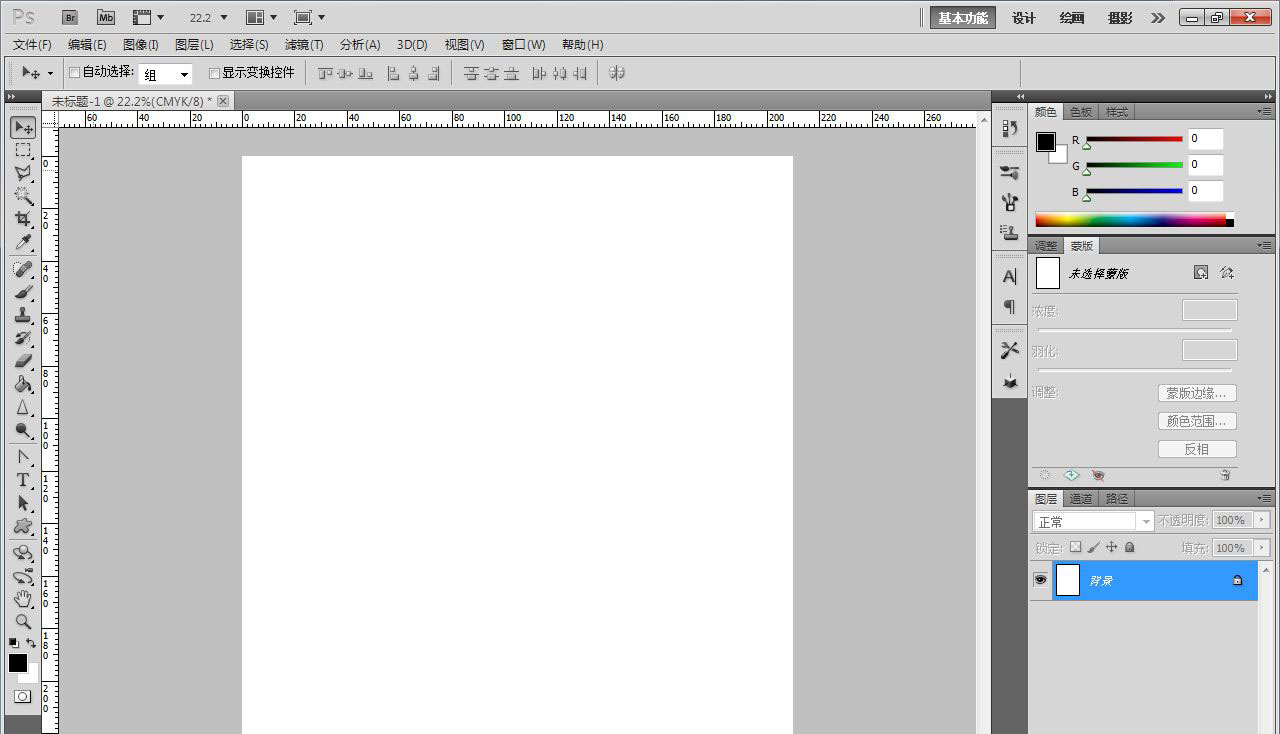The image size is (1280, 734).
Task: Select the Custom Shape tool
Action: pyautogui.click(x=23, y=527)
